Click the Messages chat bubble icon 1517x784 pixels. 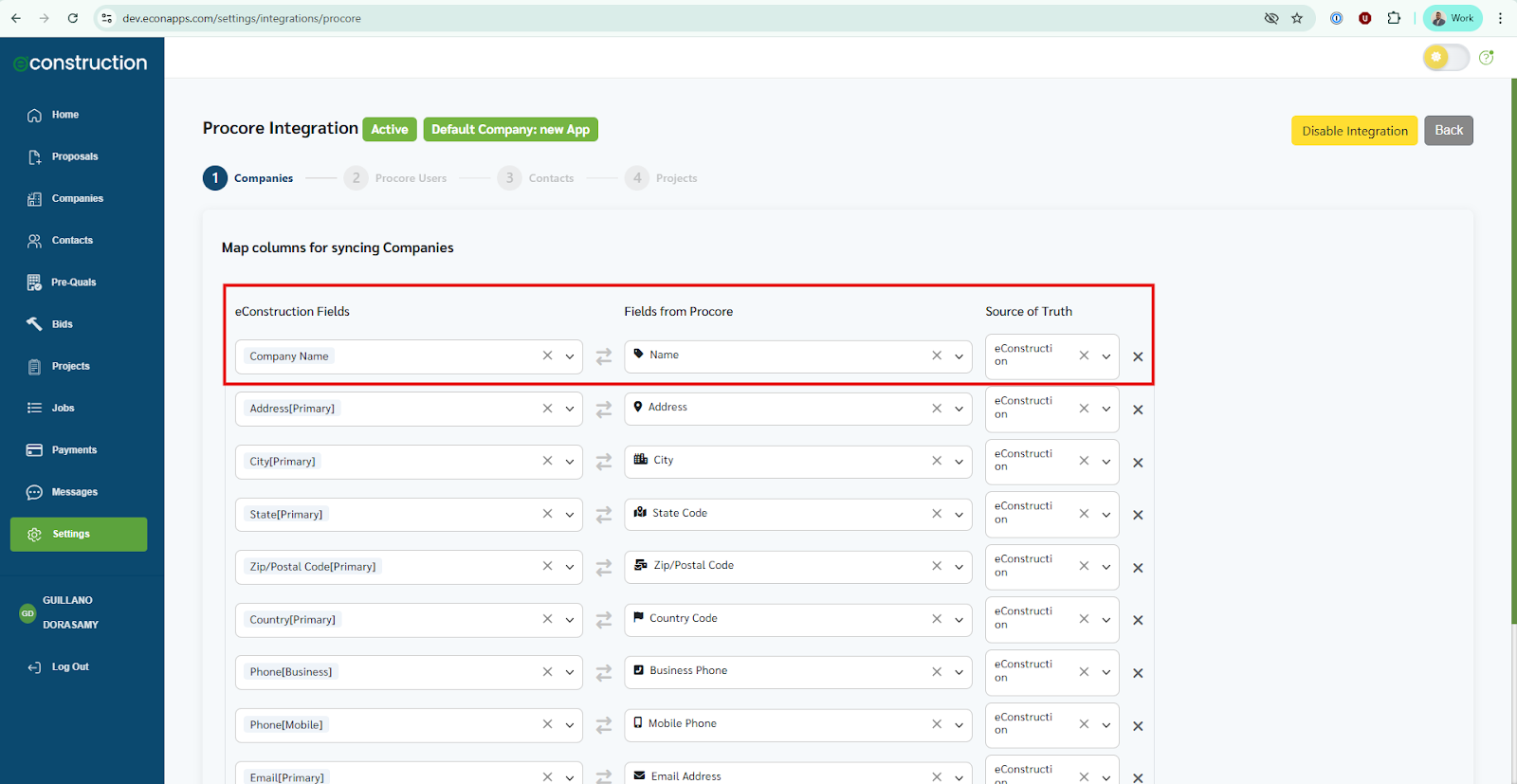[35, 492]
